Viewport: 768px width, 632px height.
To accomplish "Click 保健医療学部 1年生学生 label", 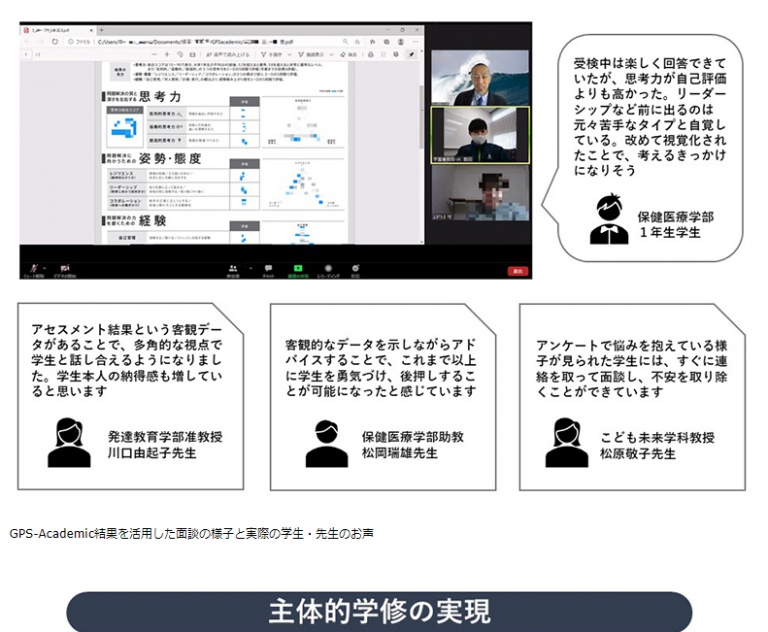I will [x=675, y=224].
